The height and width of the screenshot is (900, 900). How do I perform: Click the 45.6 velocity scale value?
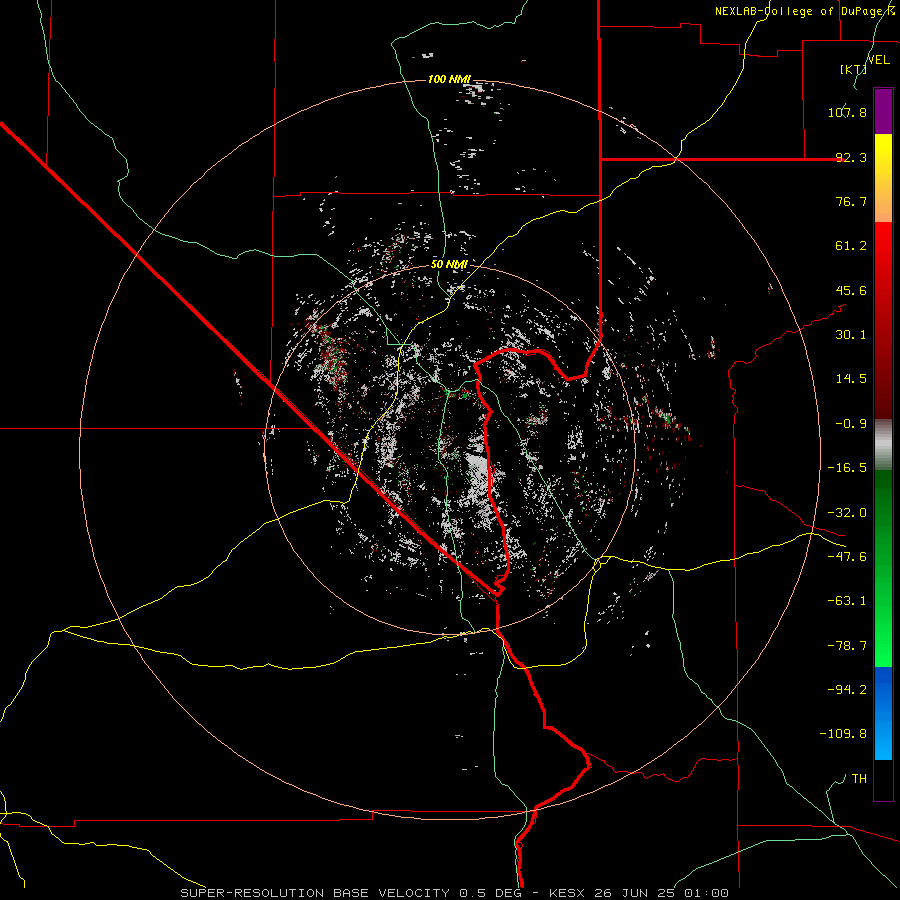851,290
